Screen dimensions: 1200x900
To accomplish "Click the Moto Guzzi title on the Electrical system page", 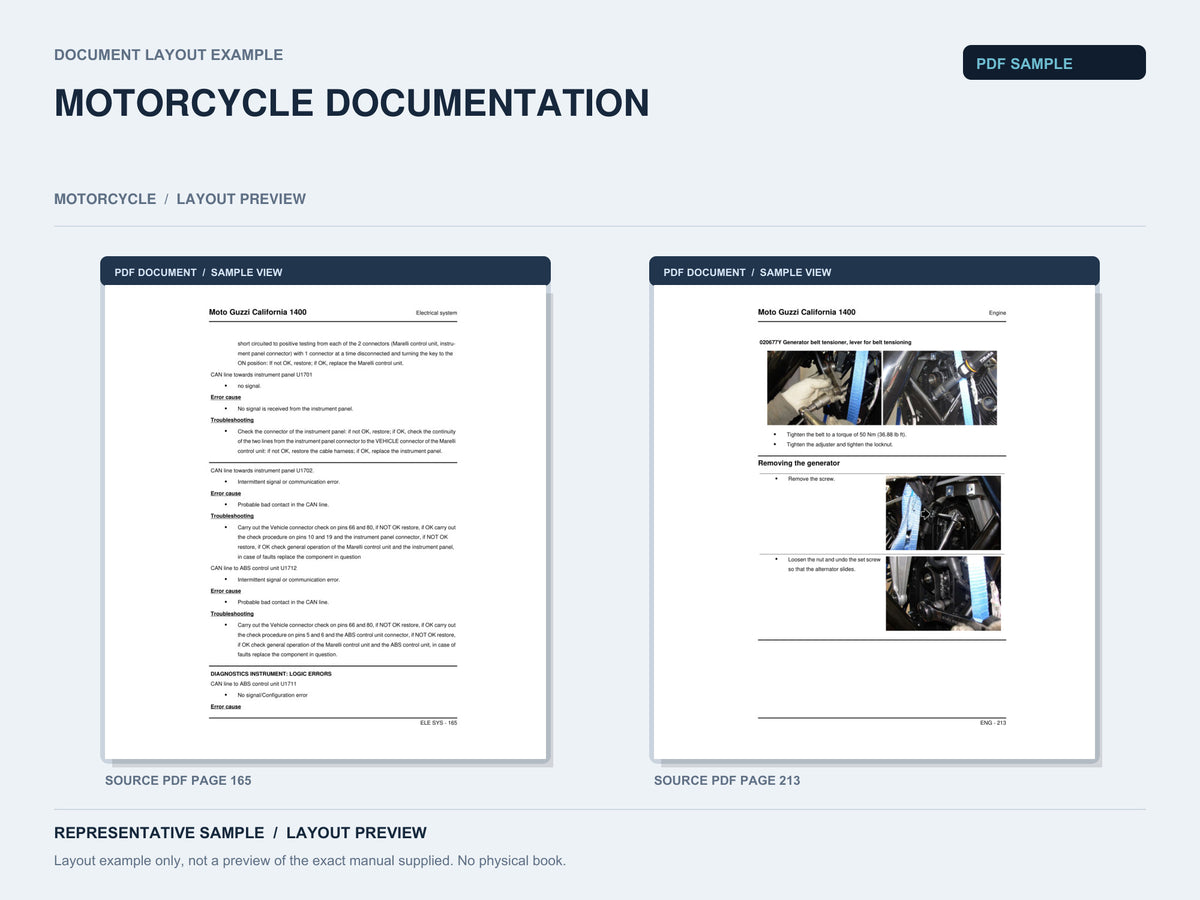I will (x=258, y=312).
